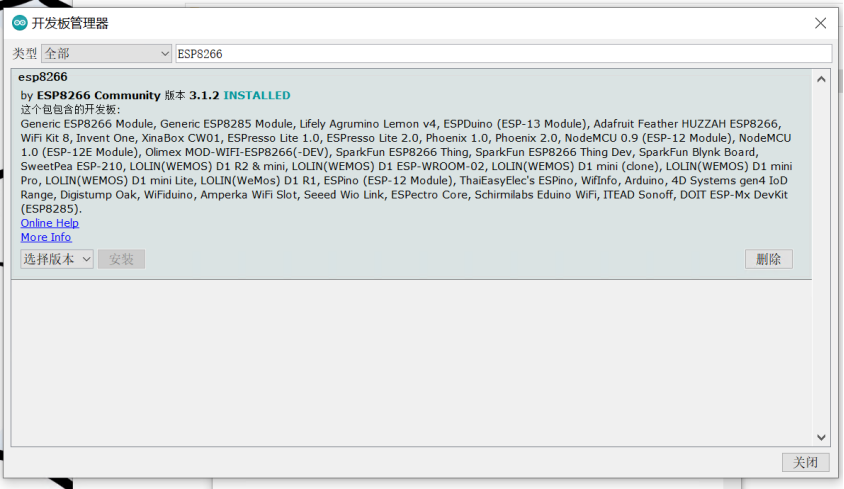The width and height of the screenshot is (844, 489).
Task: Open the More Info link
Action: [x=46, y=237]
